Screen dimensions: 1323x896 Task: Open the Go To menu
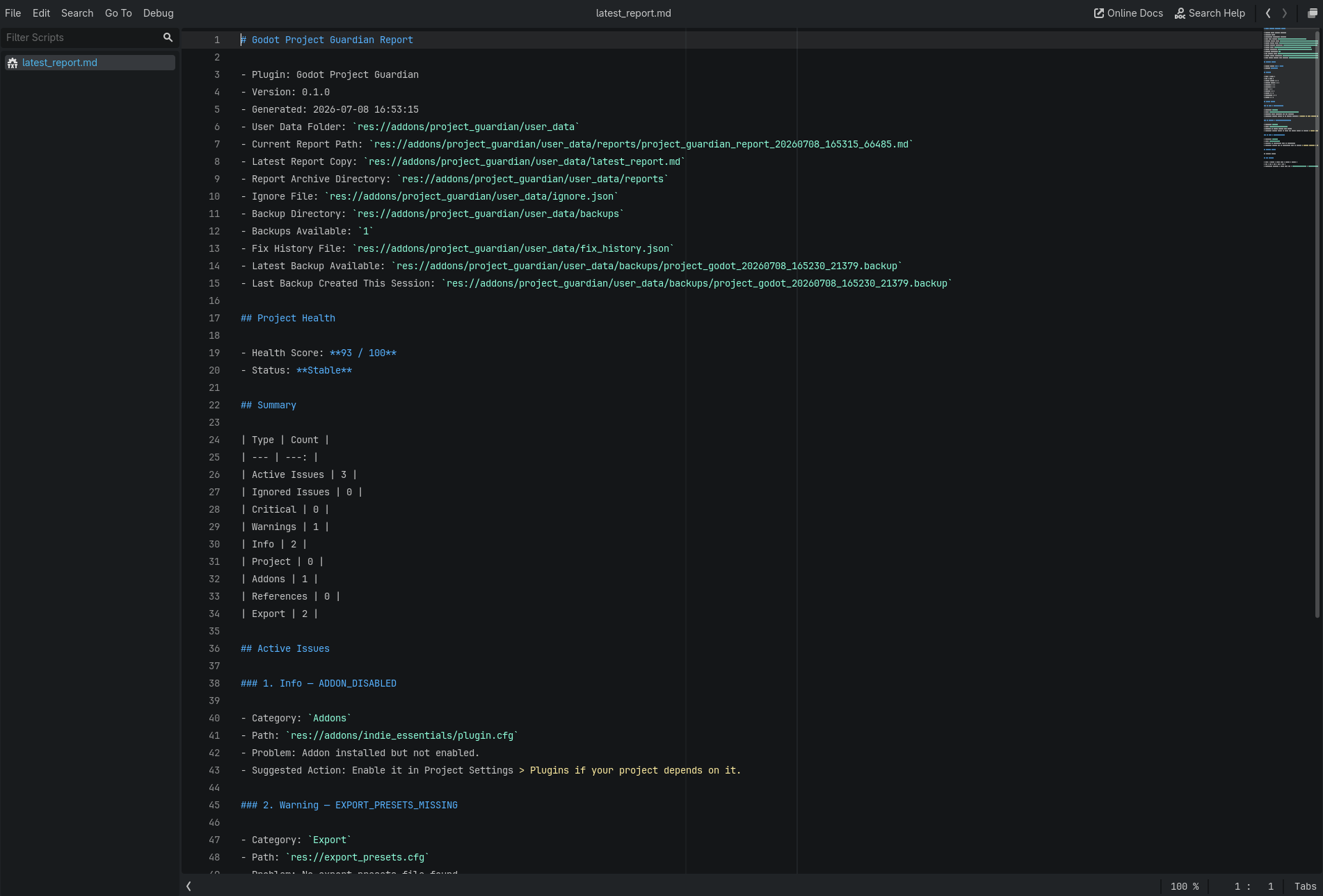click(x=118, y=13)
